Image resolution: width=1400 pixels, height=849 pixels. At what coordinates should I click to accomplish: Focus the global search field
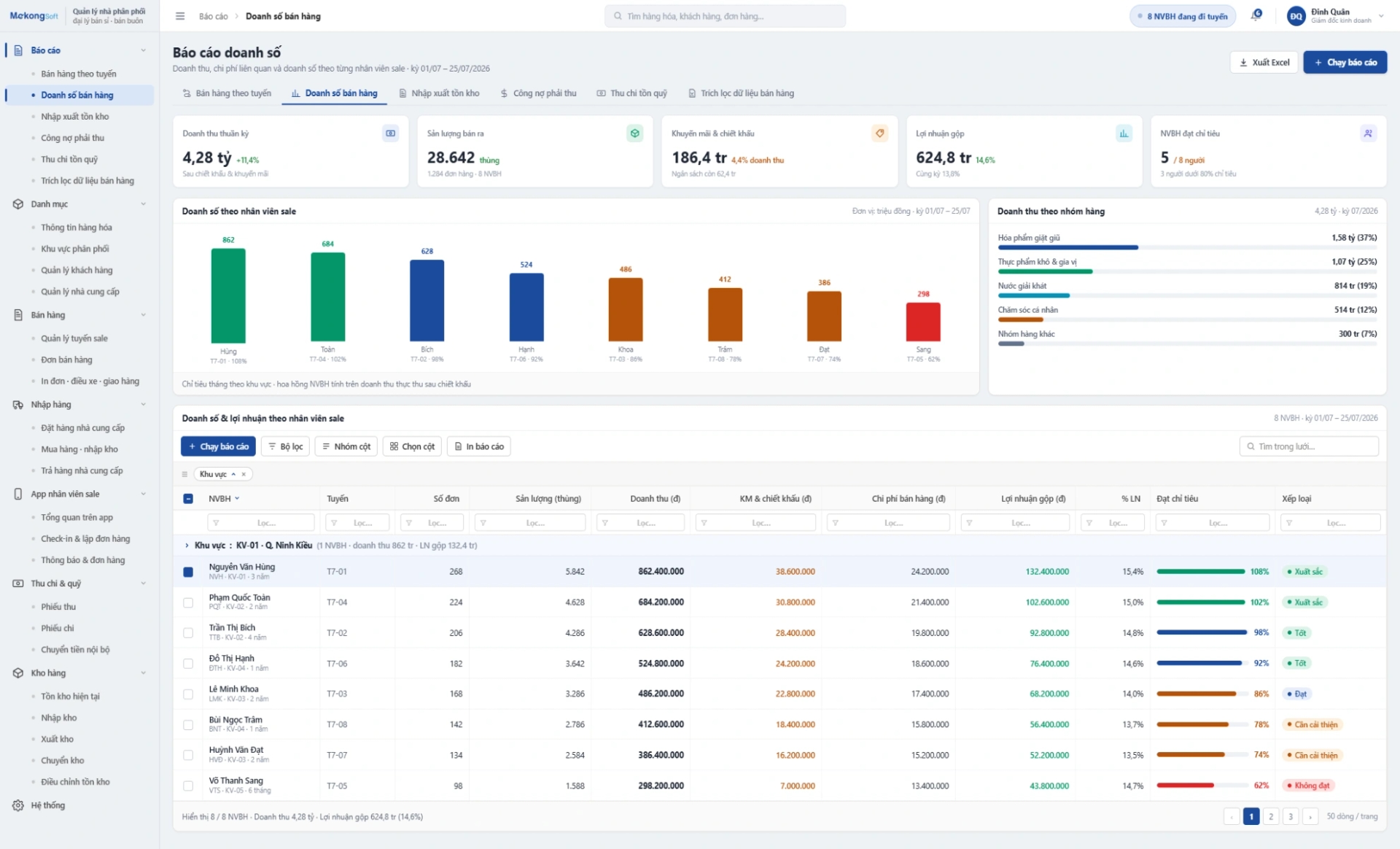(x=725, y=16)
